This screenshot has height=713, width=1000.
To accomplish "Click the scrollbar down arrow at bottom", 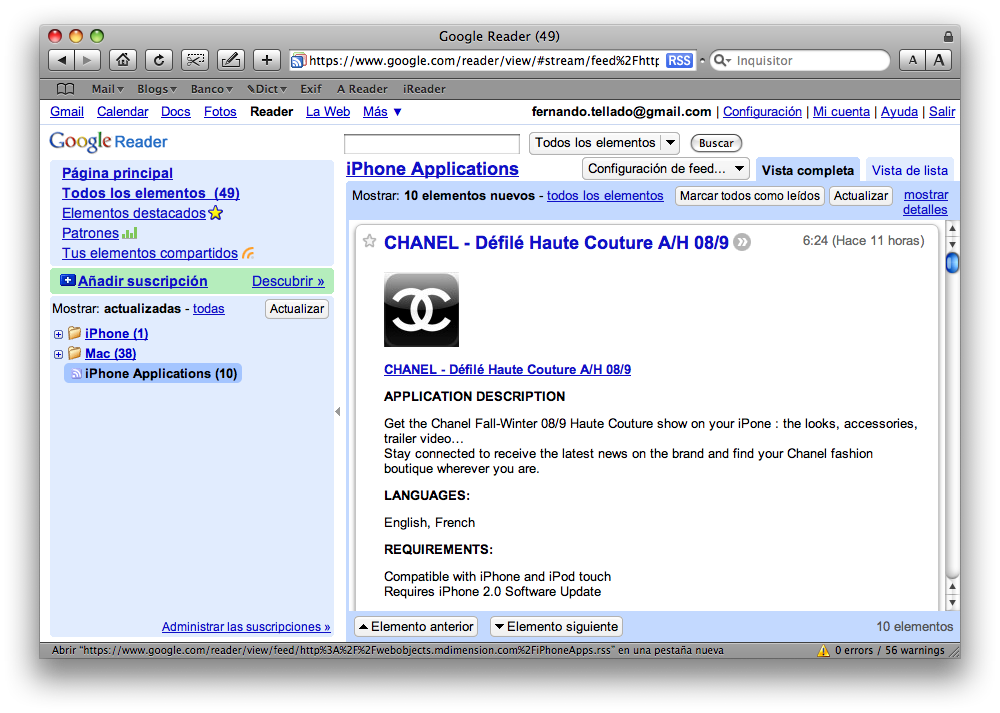I will [952, 603].
